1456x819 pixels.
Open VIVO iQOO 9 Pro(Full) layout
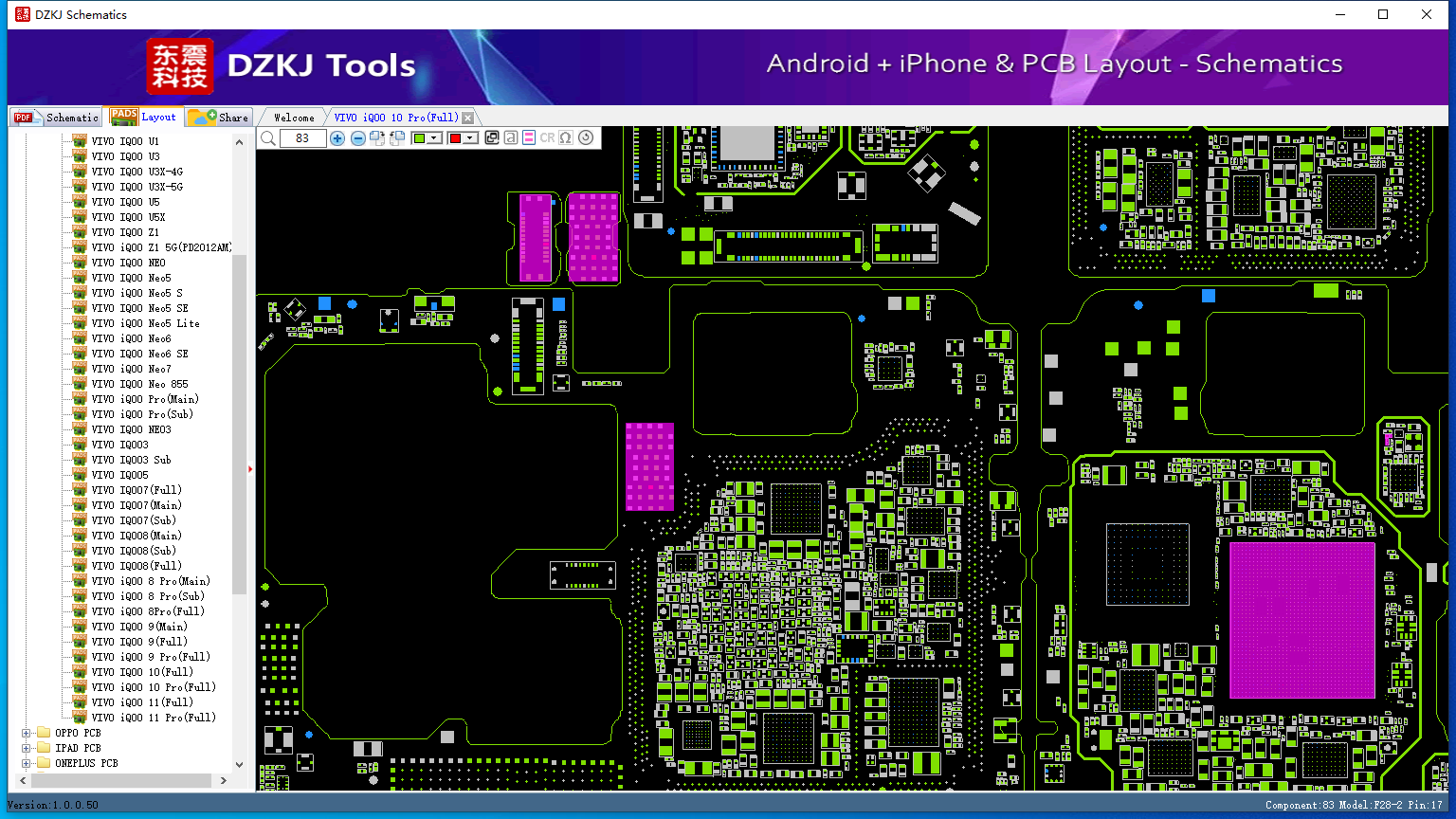tap(151, 657)
